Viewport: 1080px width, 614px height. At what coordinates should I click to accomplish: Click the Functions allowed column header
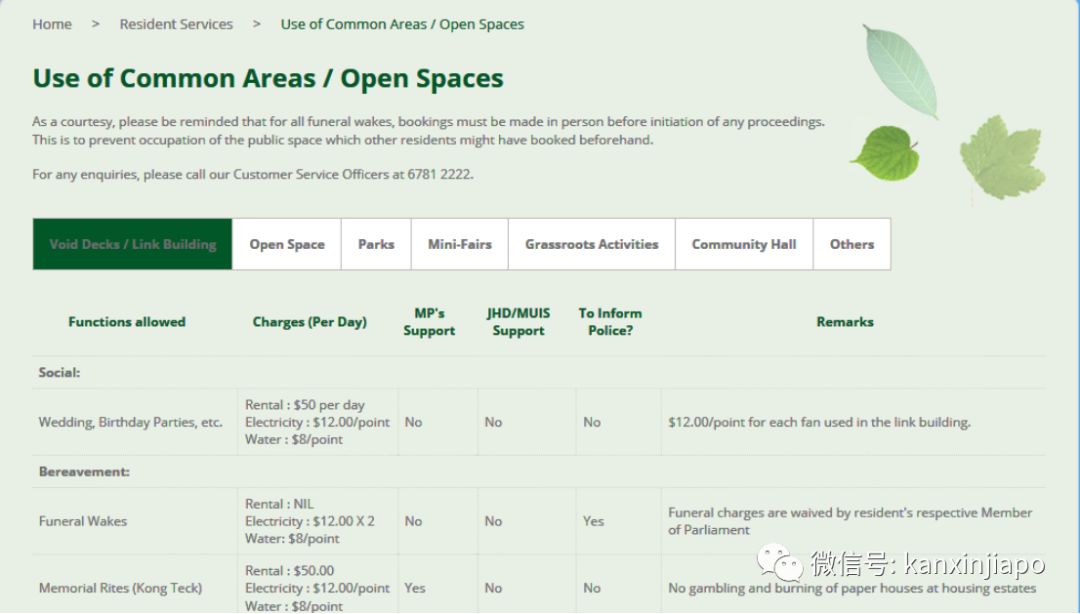point(127,322)
